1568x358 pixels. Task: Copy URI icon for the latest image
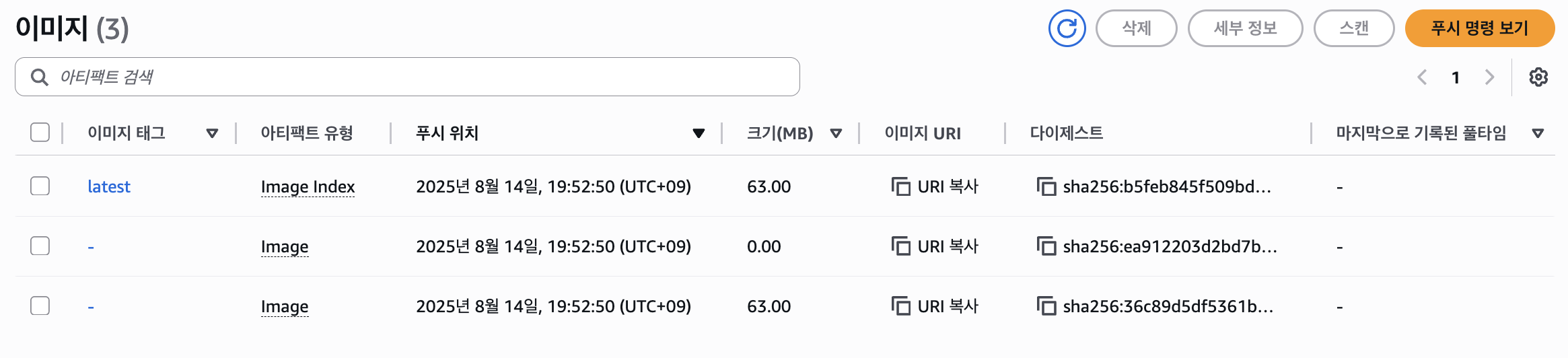[x=900, y=186]
